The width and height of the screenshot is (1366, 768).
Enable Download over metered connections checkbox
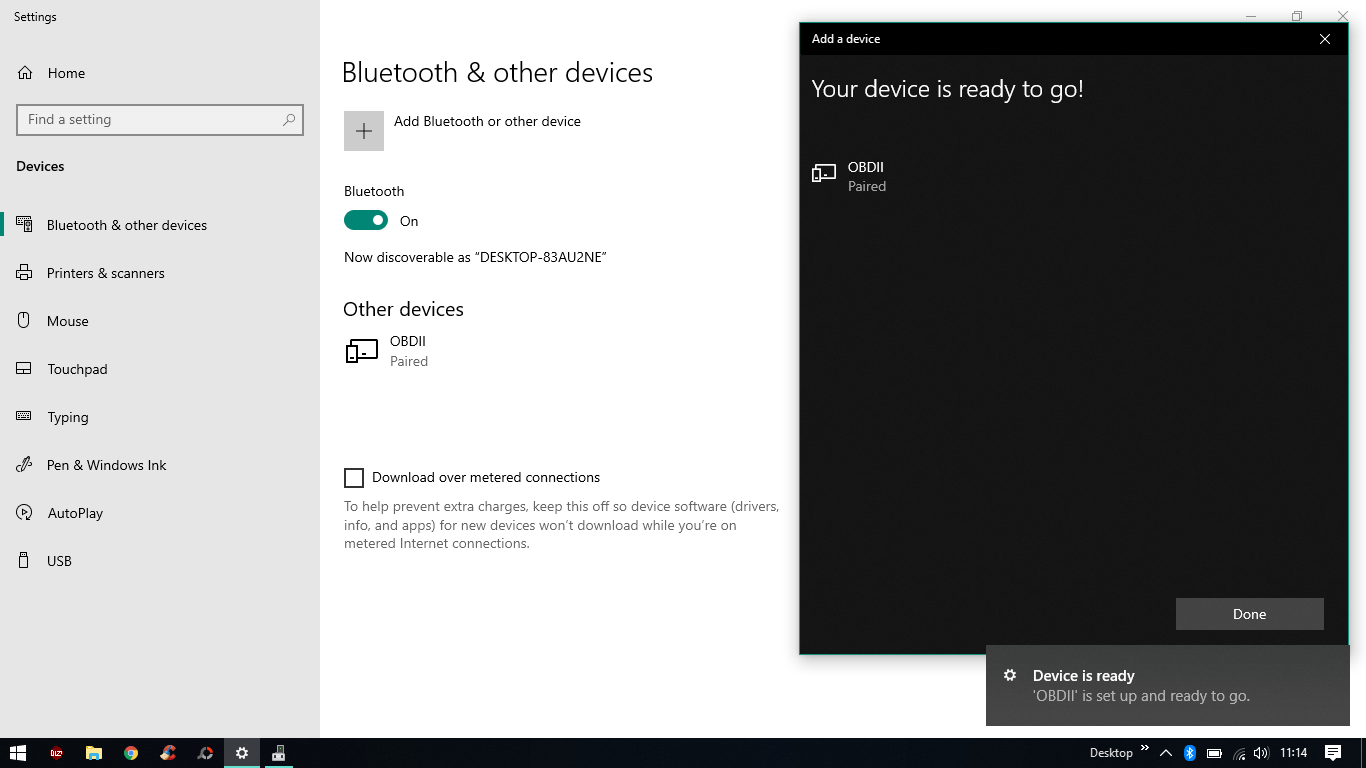coord(354,478)
